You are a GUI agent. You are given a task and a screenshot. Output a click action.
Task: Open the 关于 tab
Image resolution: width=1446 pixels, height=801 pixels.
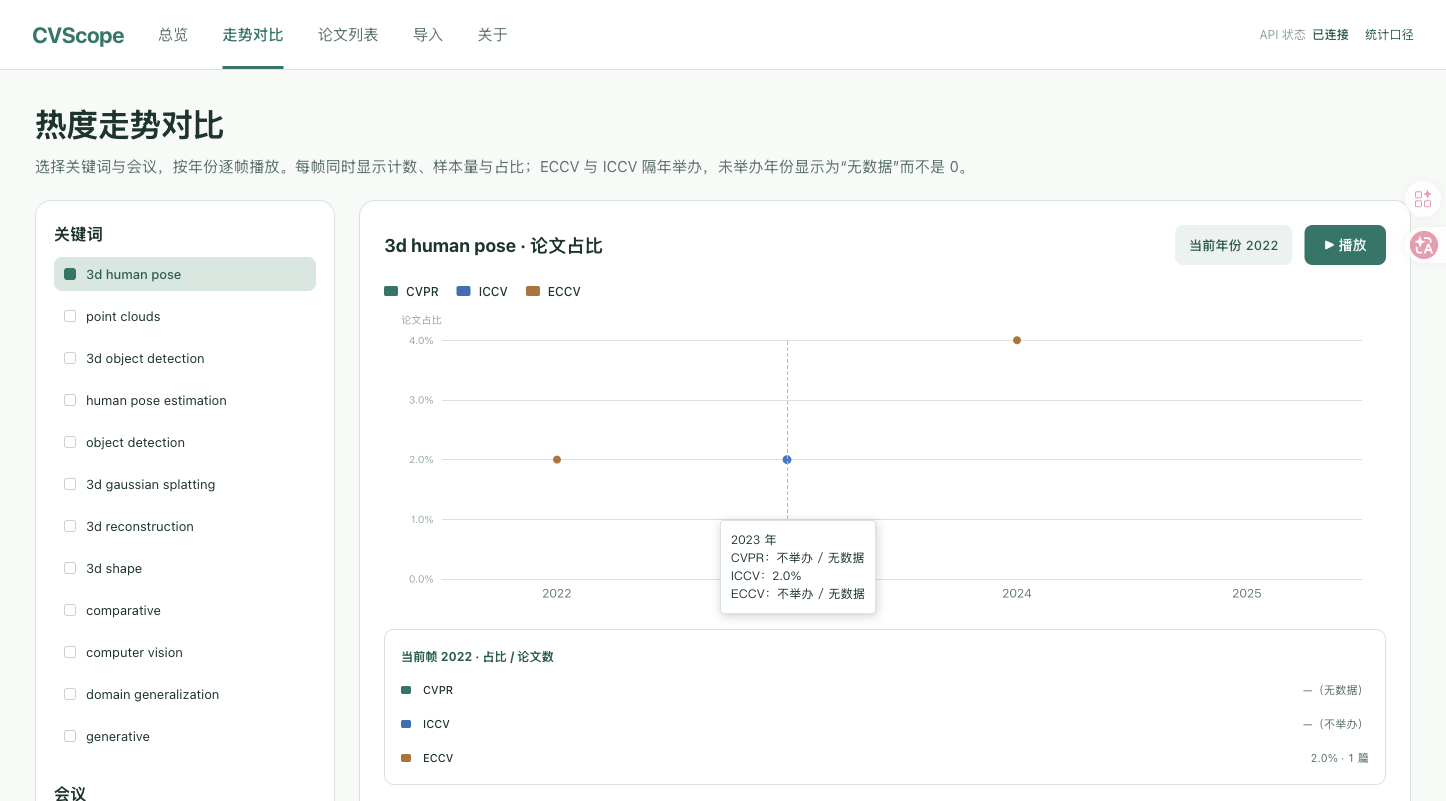pyautogui.click(x=492, y=35)
